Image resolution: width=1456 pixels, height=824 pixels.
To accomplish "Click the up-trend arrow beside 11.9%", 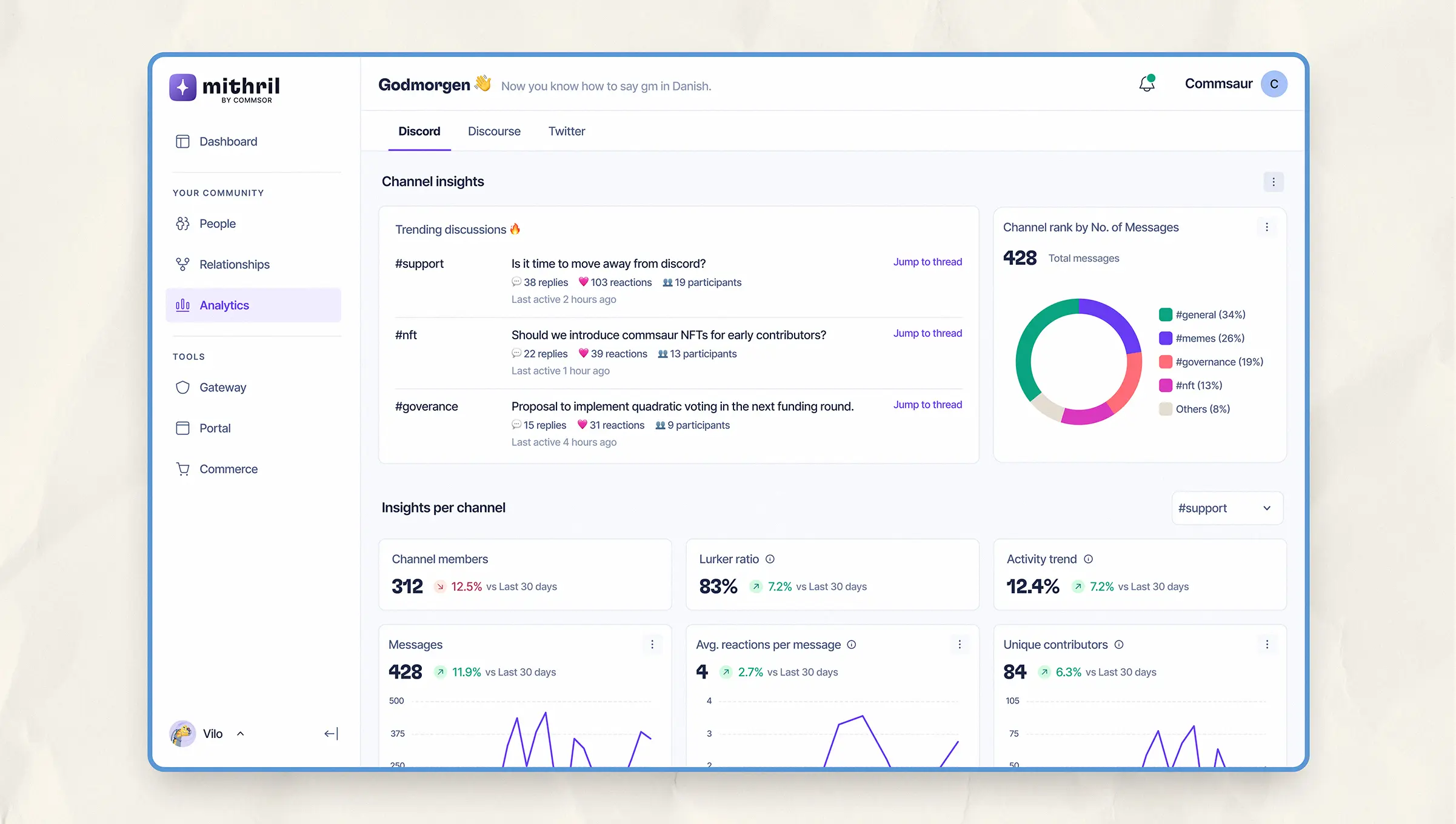I will [441, 672].
